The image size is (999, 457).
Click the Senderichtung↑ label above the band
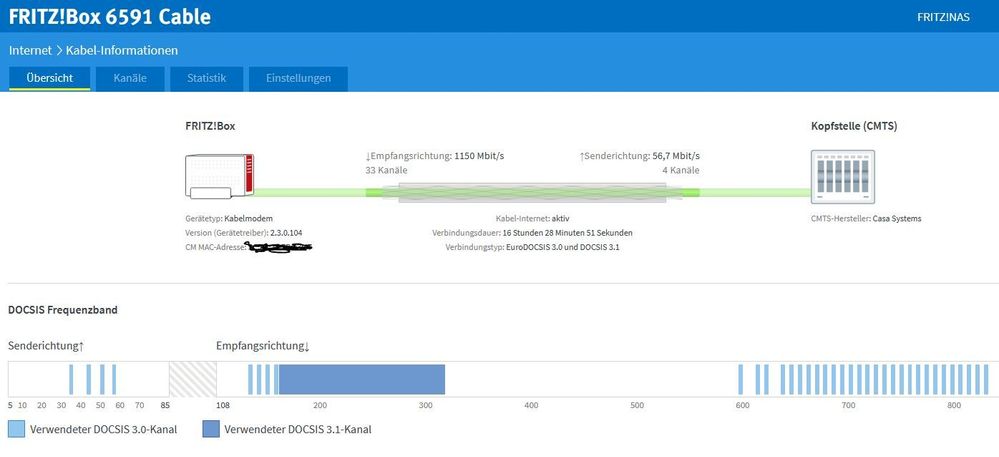pyautogui.click(x=46, y=346)
